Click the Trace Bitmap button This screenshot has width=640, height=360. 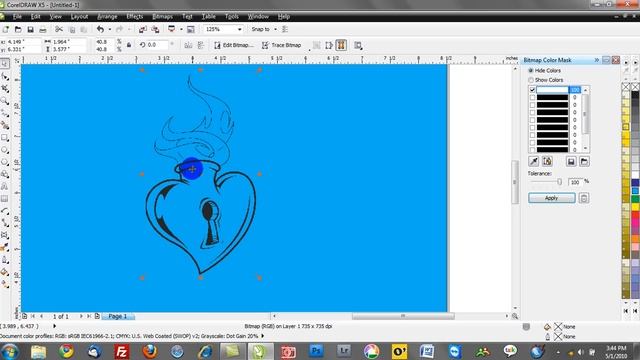(x=281, y=45)
